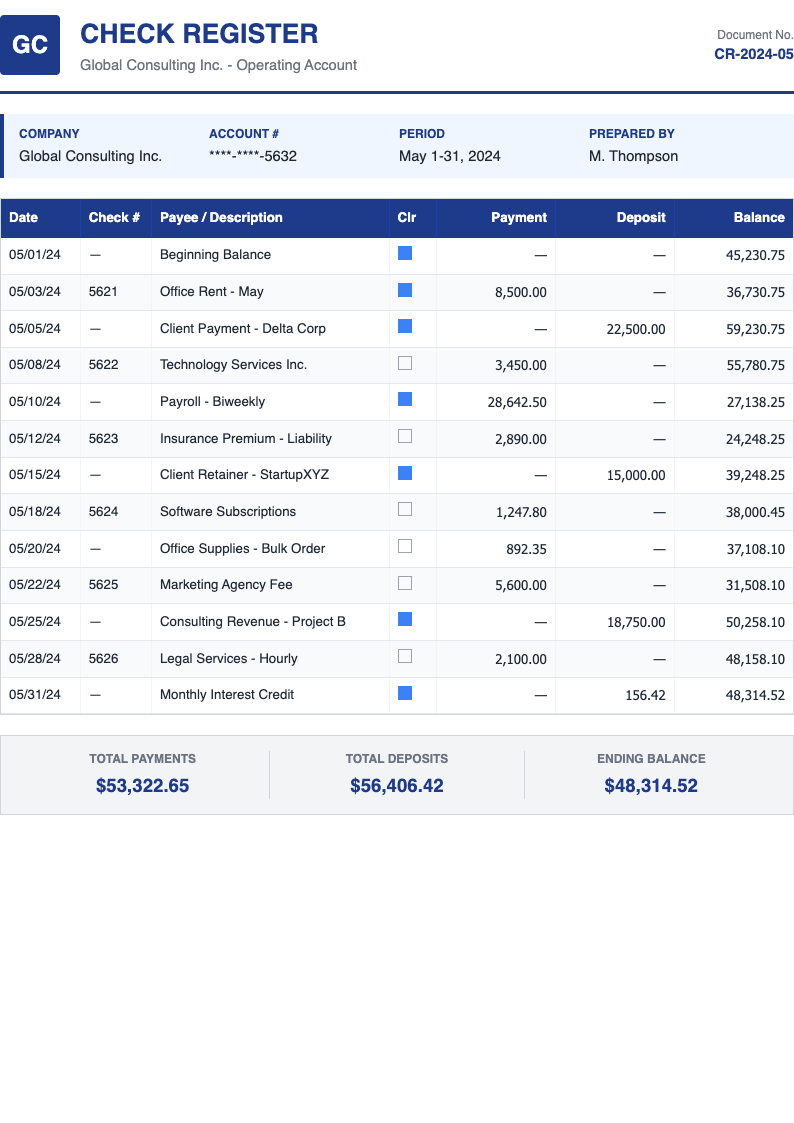
Task: Click the Payment column header
Action: tap(495, 218)
